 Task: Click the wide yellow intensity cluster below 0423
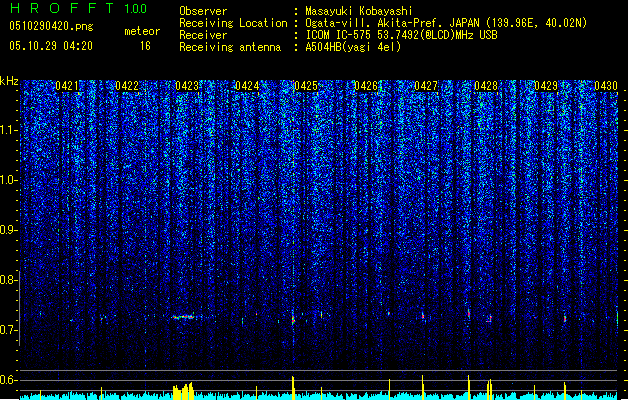tap(183, 391)
